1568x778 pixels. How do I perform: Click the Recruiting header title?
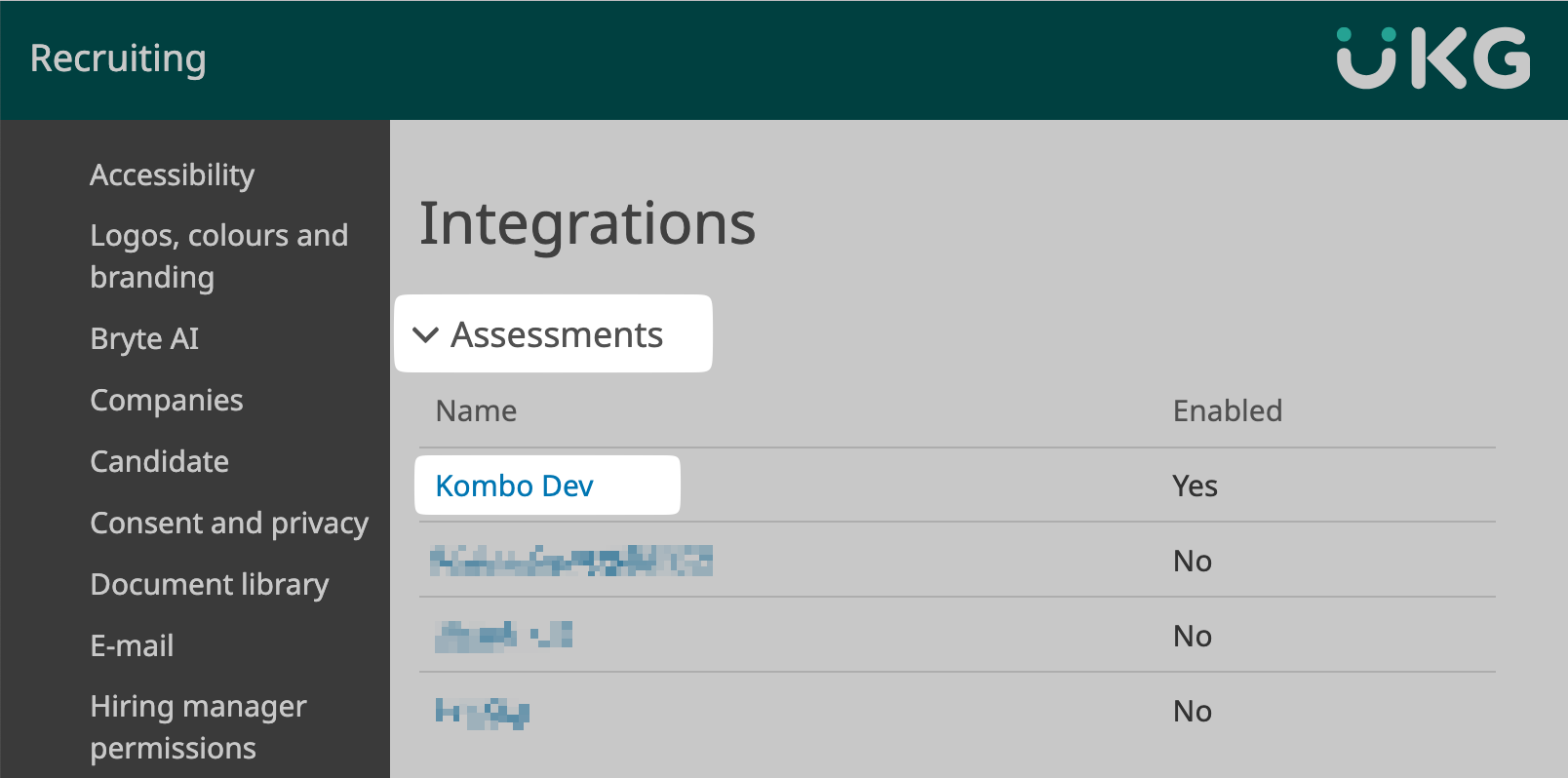118,58
